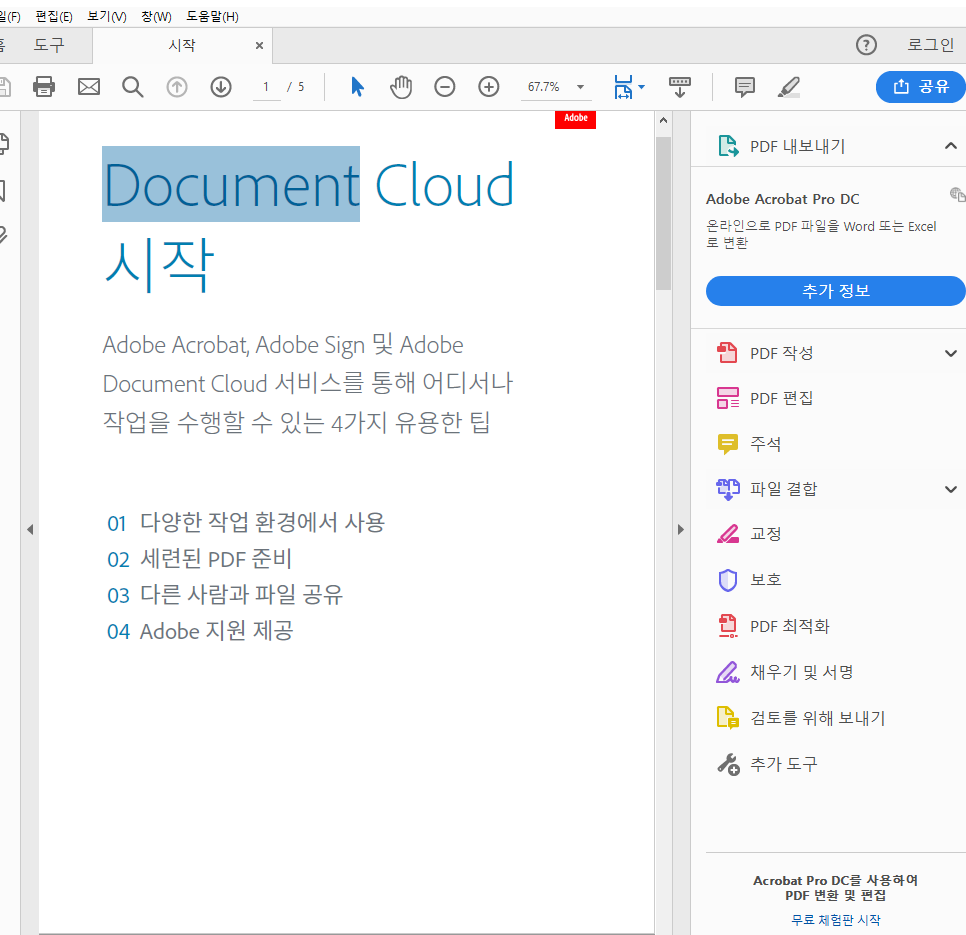Open fit page options dropdown arrow
The width and height of the screenshot is (966, 935).
[641, 87]
